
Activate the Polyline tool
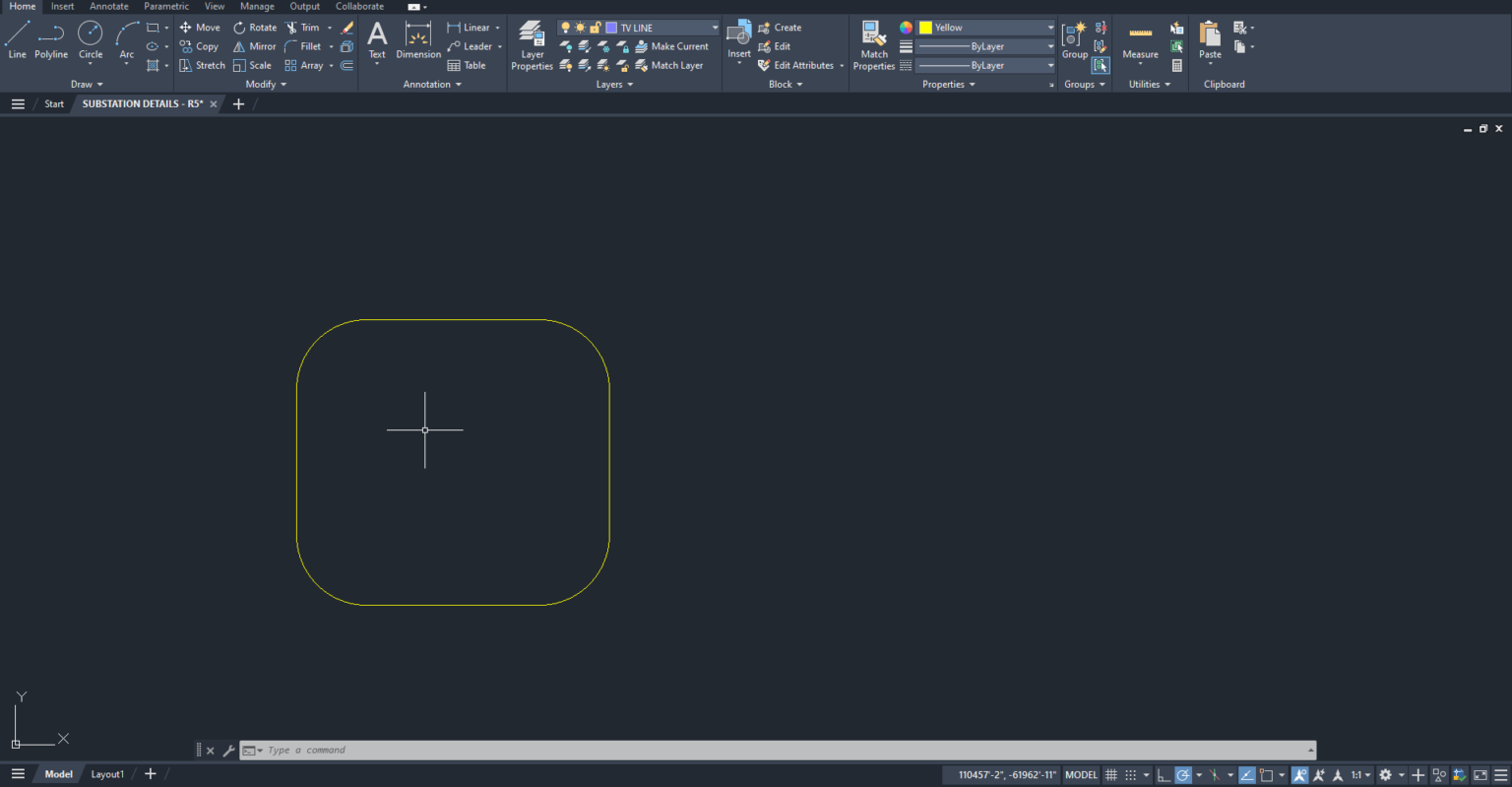pos(50,41)
